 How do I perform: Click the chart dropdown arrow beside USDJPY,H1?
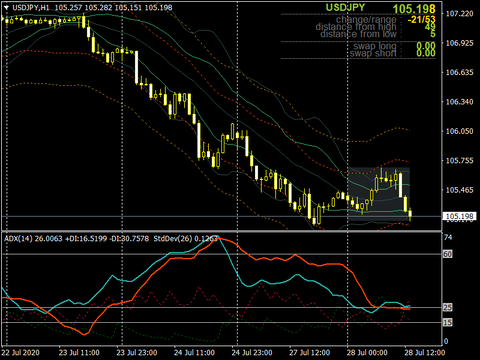pos(6,7)
